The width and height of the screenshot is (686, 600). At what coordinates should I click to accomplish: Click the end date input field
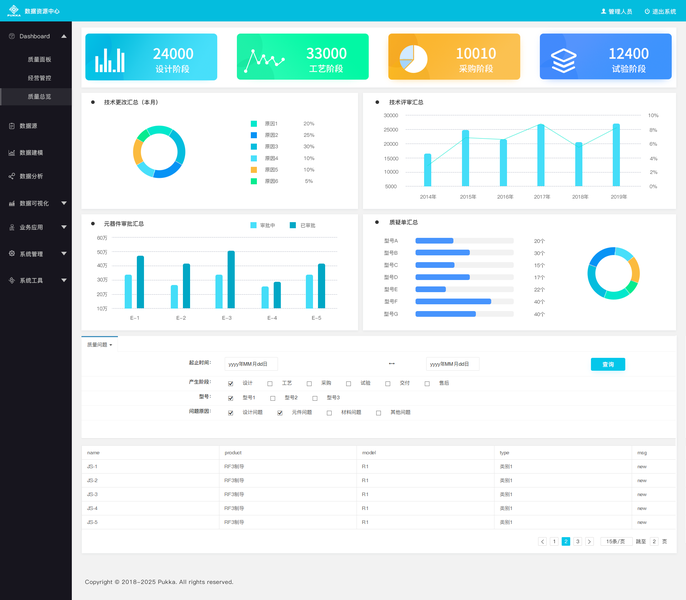coord(453,364)
